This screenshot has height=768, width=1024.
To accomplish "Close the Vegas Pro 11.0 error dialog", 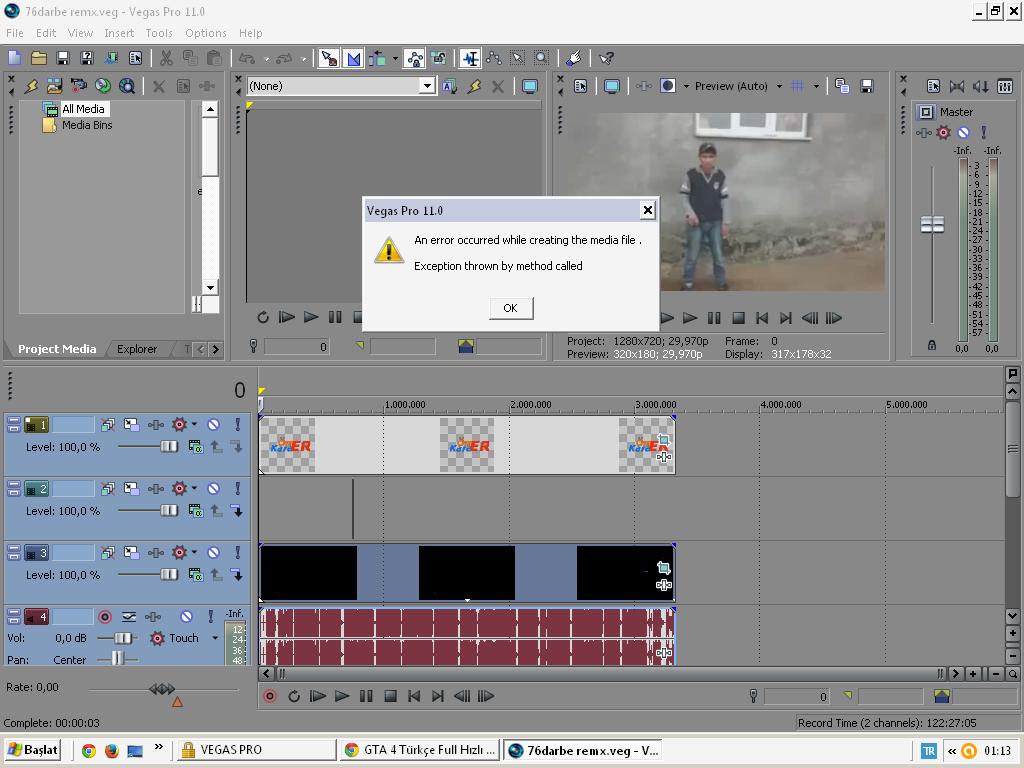I will tap(647, 210).
